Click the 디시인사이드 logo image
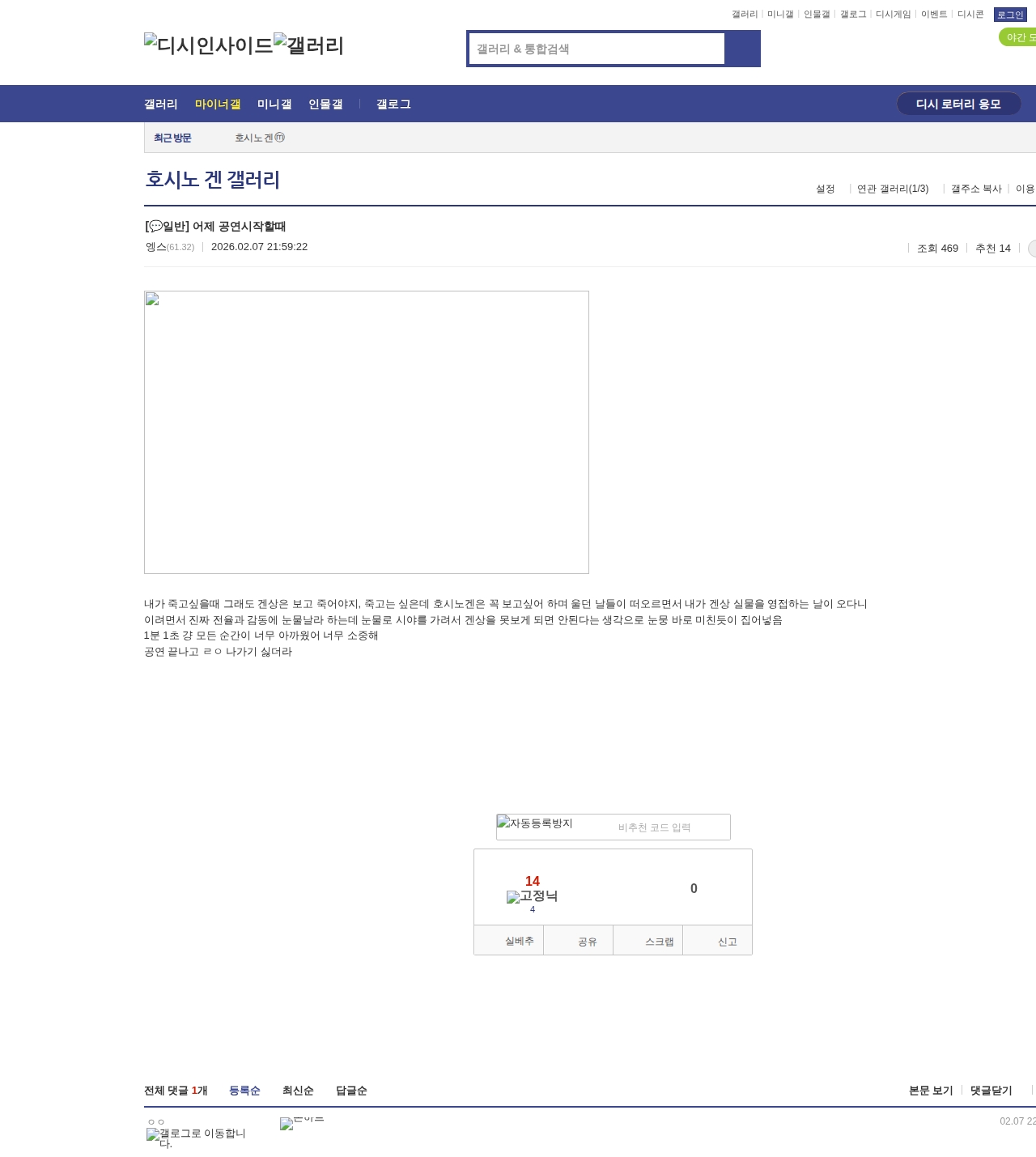The image size is (1036, 1157). coord(209,45)
